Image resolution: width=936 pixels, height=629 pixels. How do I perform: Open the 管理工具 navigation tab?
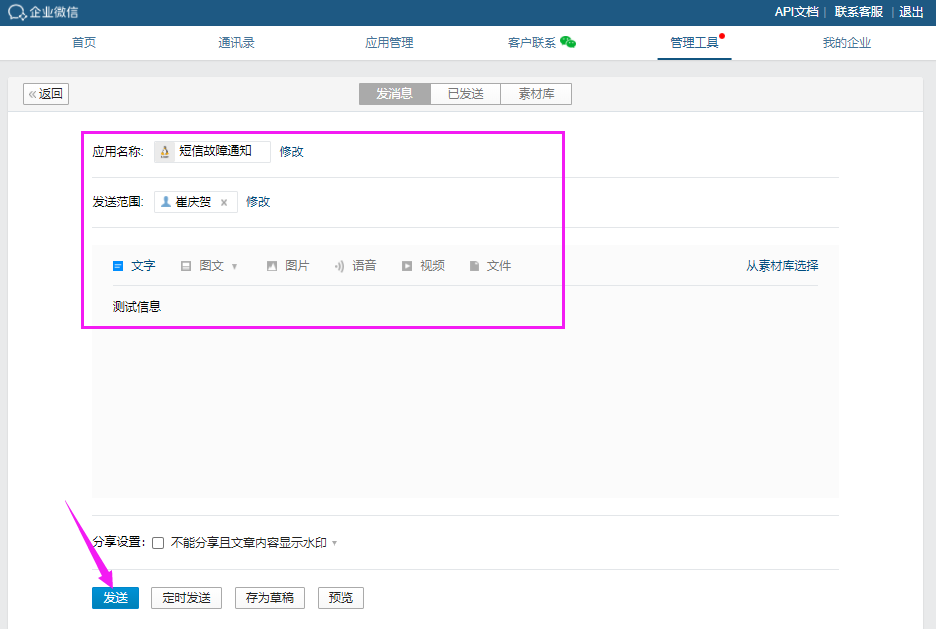tap(694, 42)
